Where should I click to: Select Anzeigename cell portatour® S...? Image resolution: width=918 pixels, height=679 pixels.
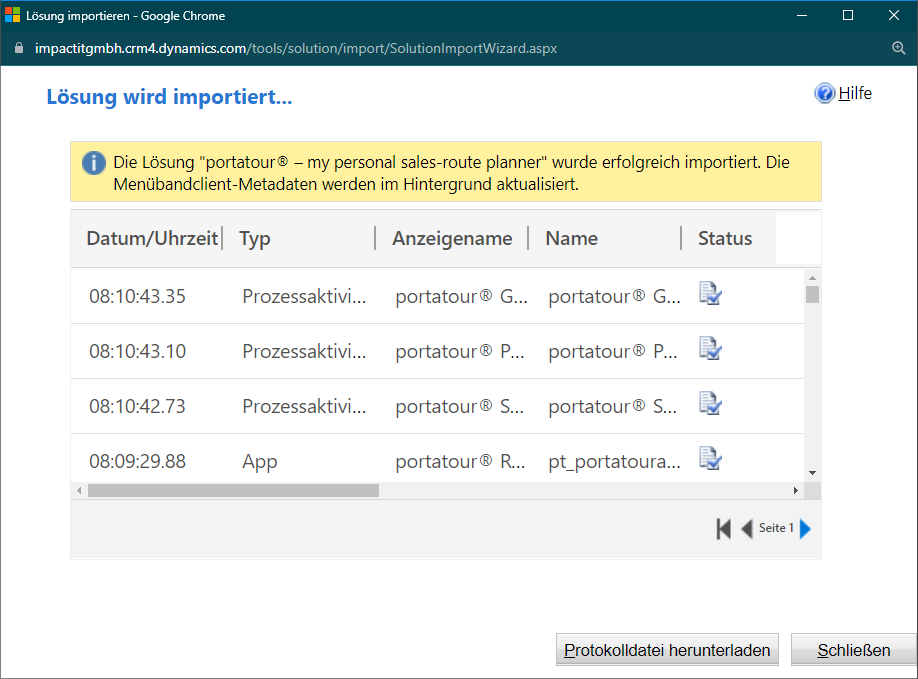pyautogui.click(x=460, y=406)
